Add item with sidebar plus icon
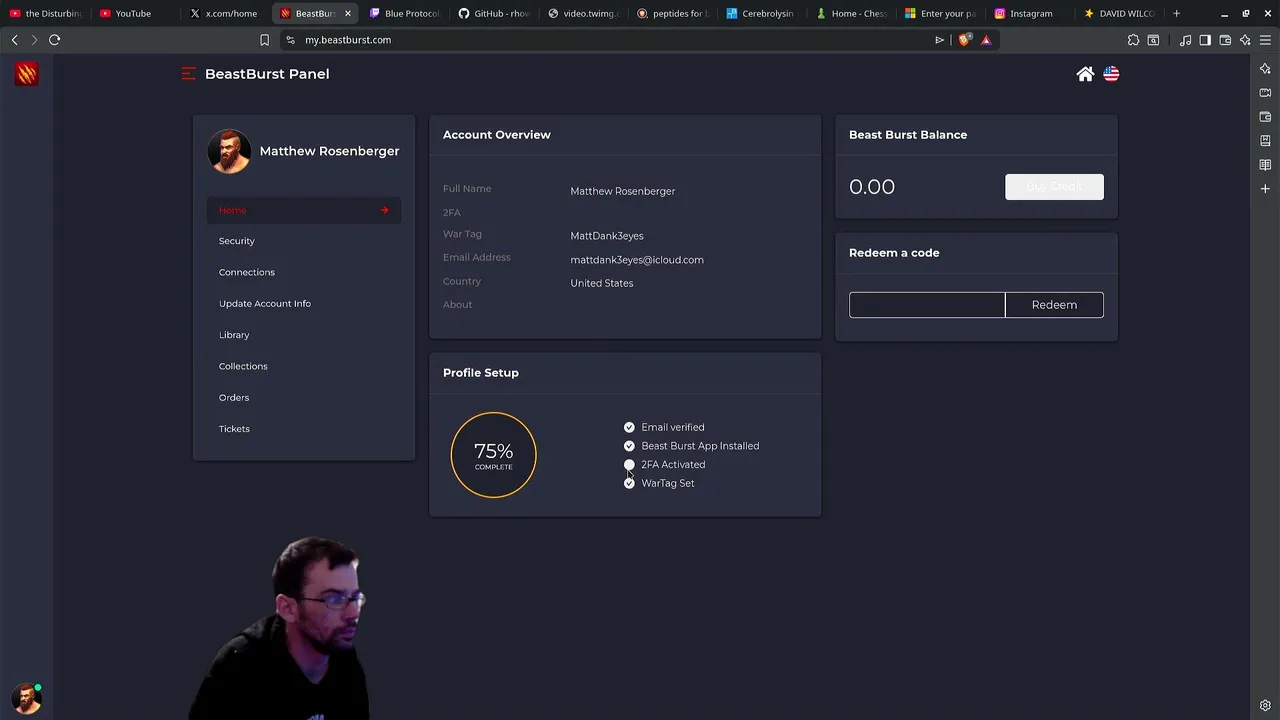Image resolution: width=1280 pixels, height=720 pixels. [1265, 189]
